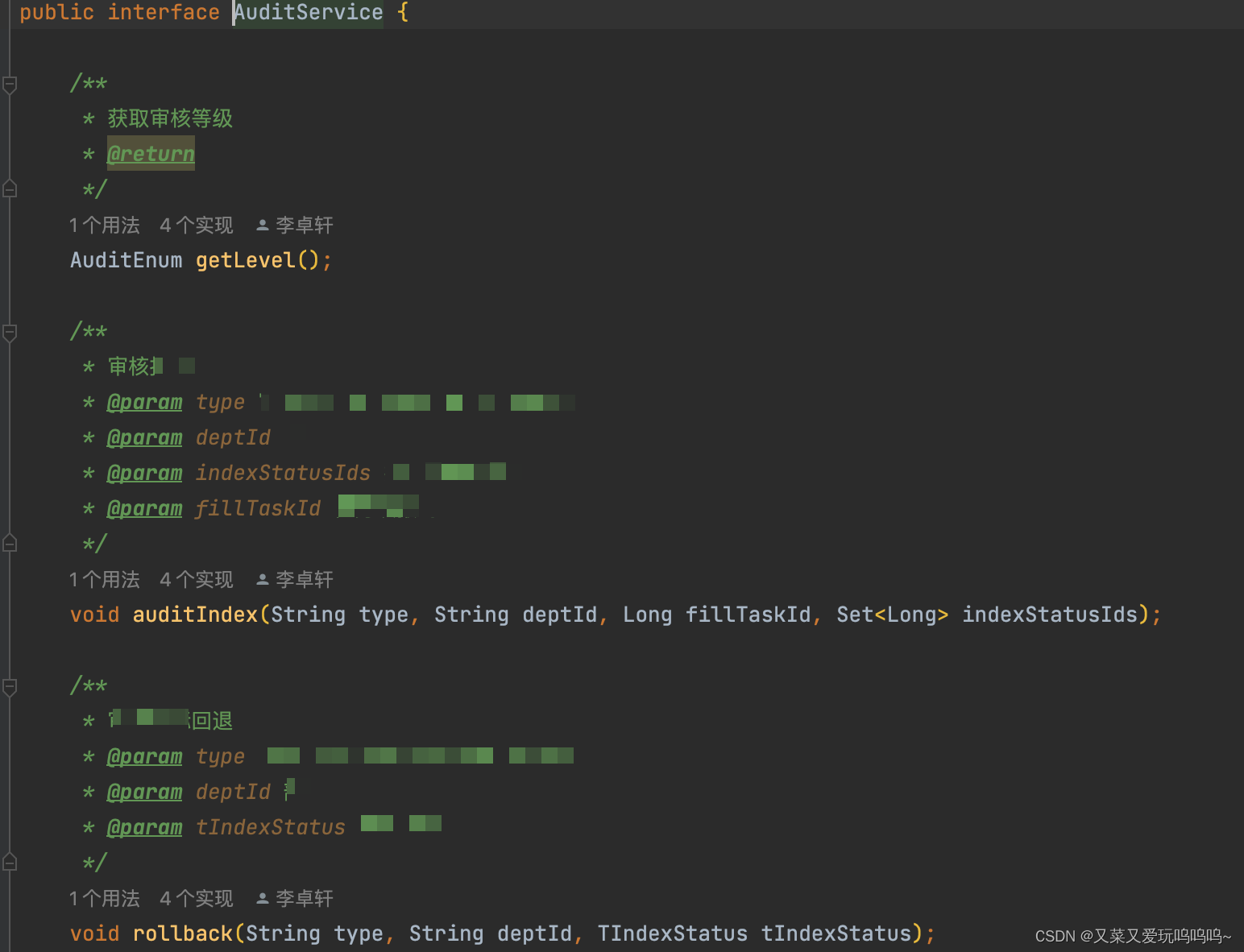This screenshot has height=952, width=1244.
Task: Click Javadoc param 'indexStatusIds'
Action: tap(283, 473)
